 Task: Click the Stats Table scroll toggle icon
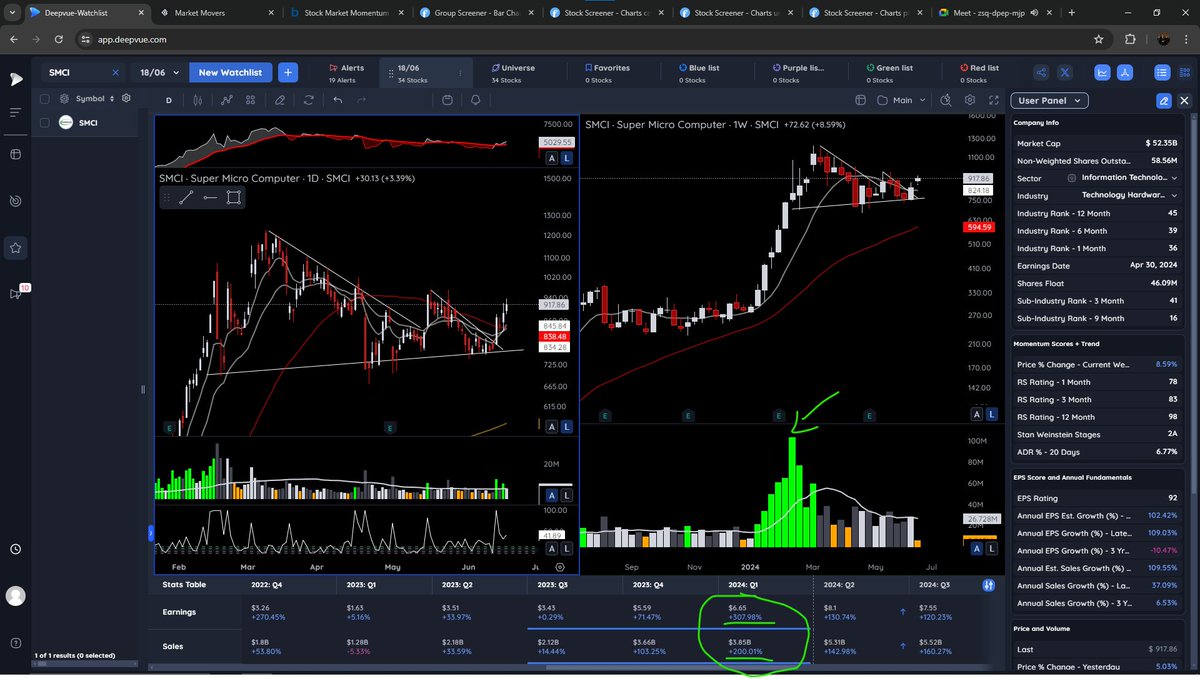click(x=988, y=585)
